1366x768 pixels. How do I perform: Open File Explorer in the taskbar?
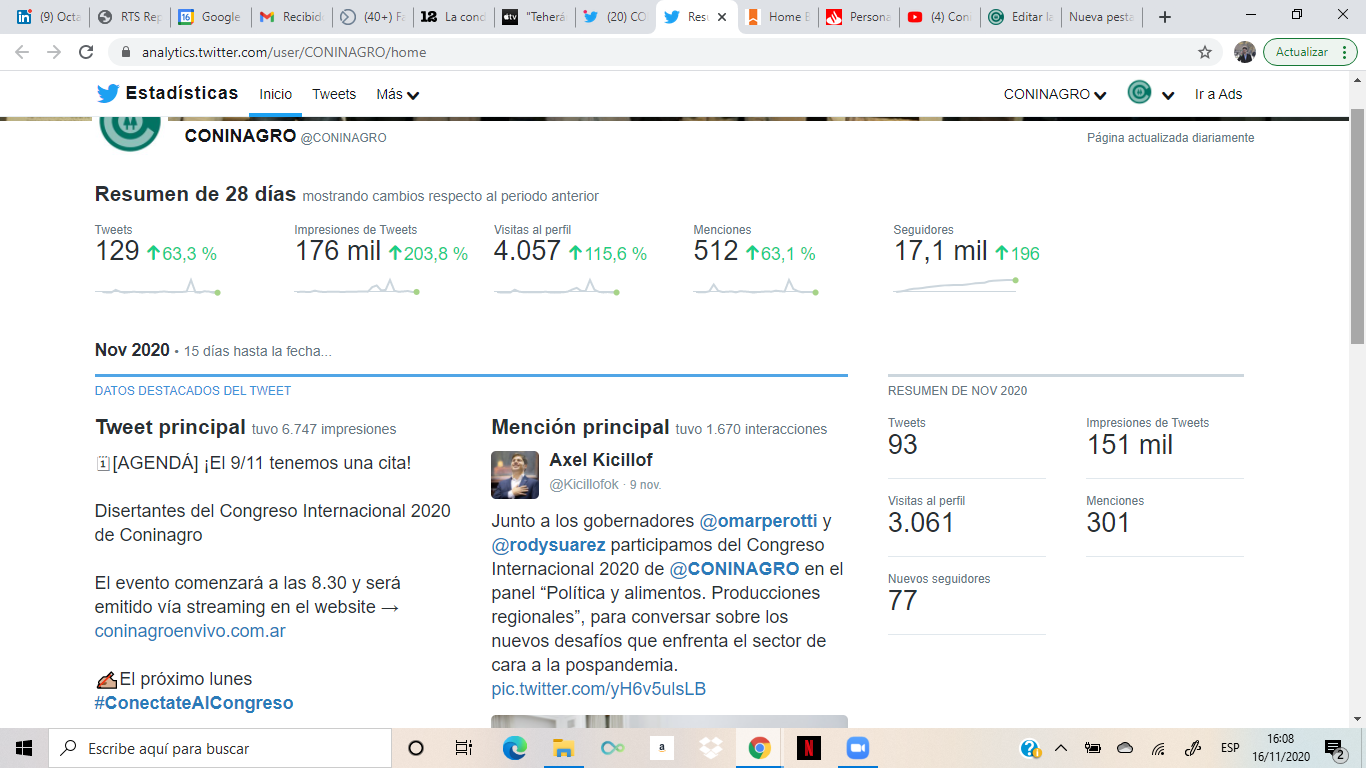point(563,748)
